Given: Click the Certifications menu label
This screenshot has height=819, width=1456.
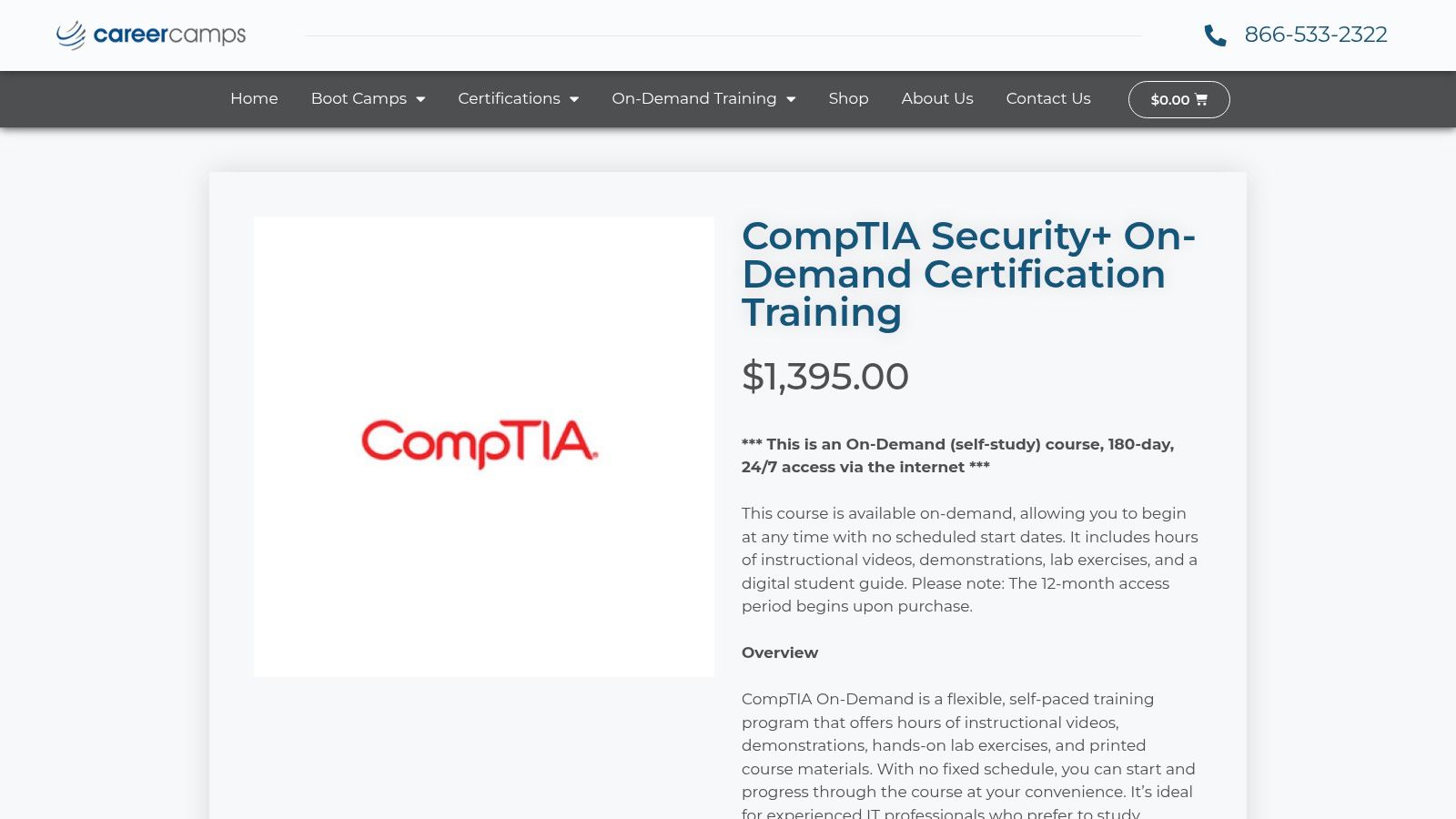Looking at the screenshot, I should coord(509,98).
